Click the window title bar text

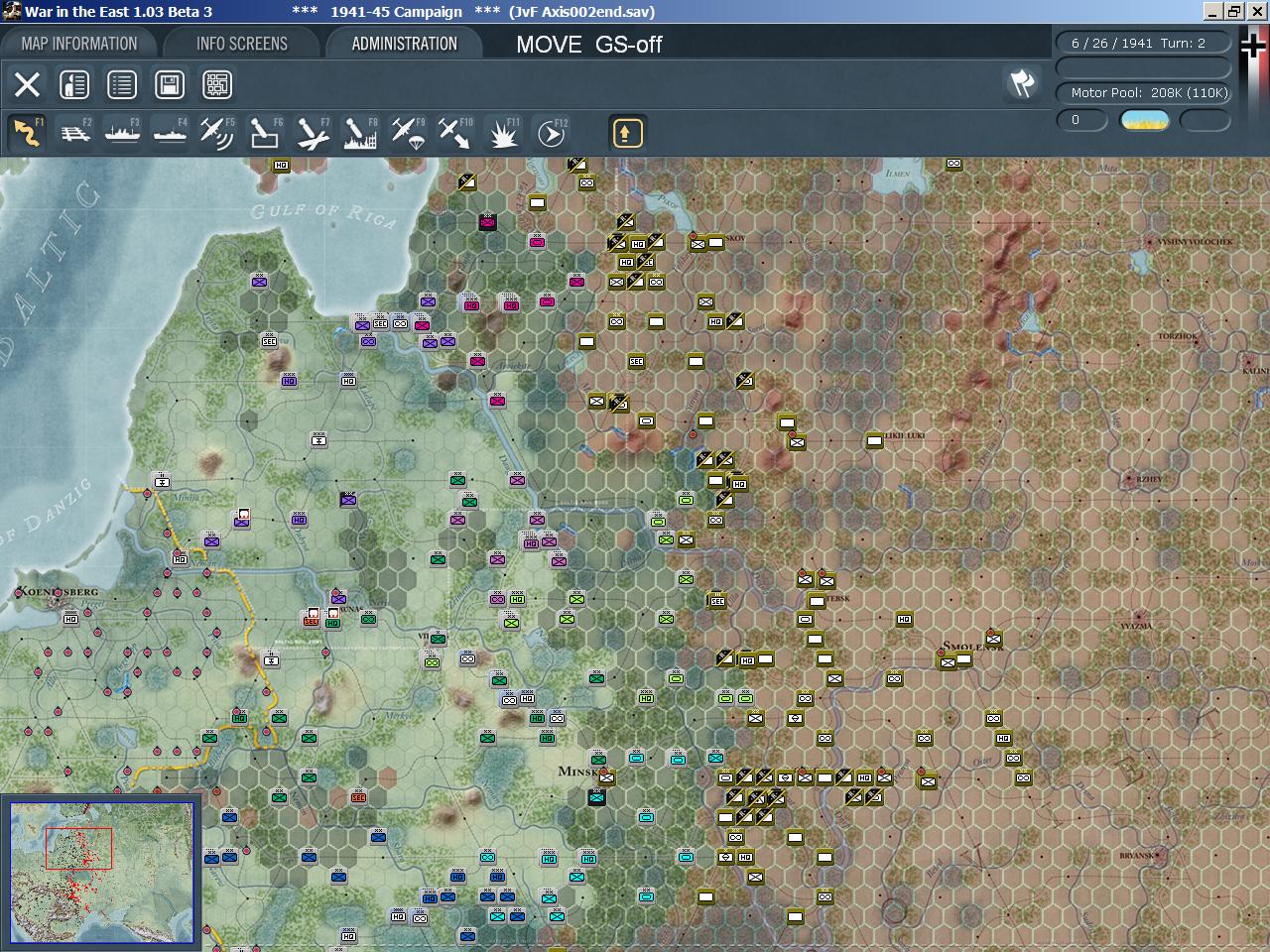point(339,12)
